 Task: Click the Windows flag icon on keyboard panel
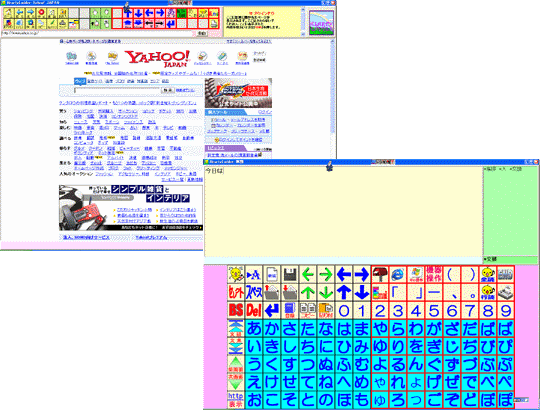point(416,274)
